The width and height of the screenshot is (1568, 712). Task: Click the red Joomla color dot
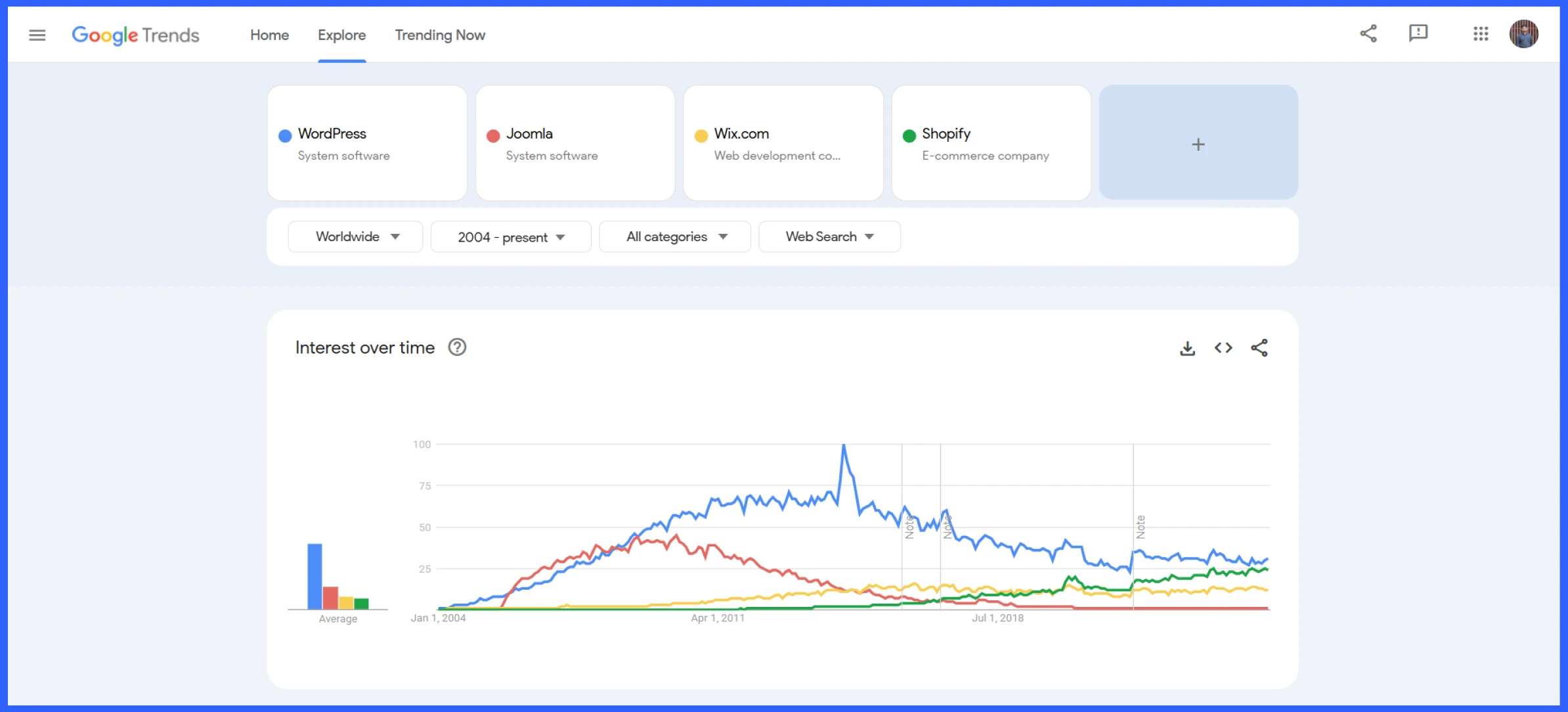[493, 135]
